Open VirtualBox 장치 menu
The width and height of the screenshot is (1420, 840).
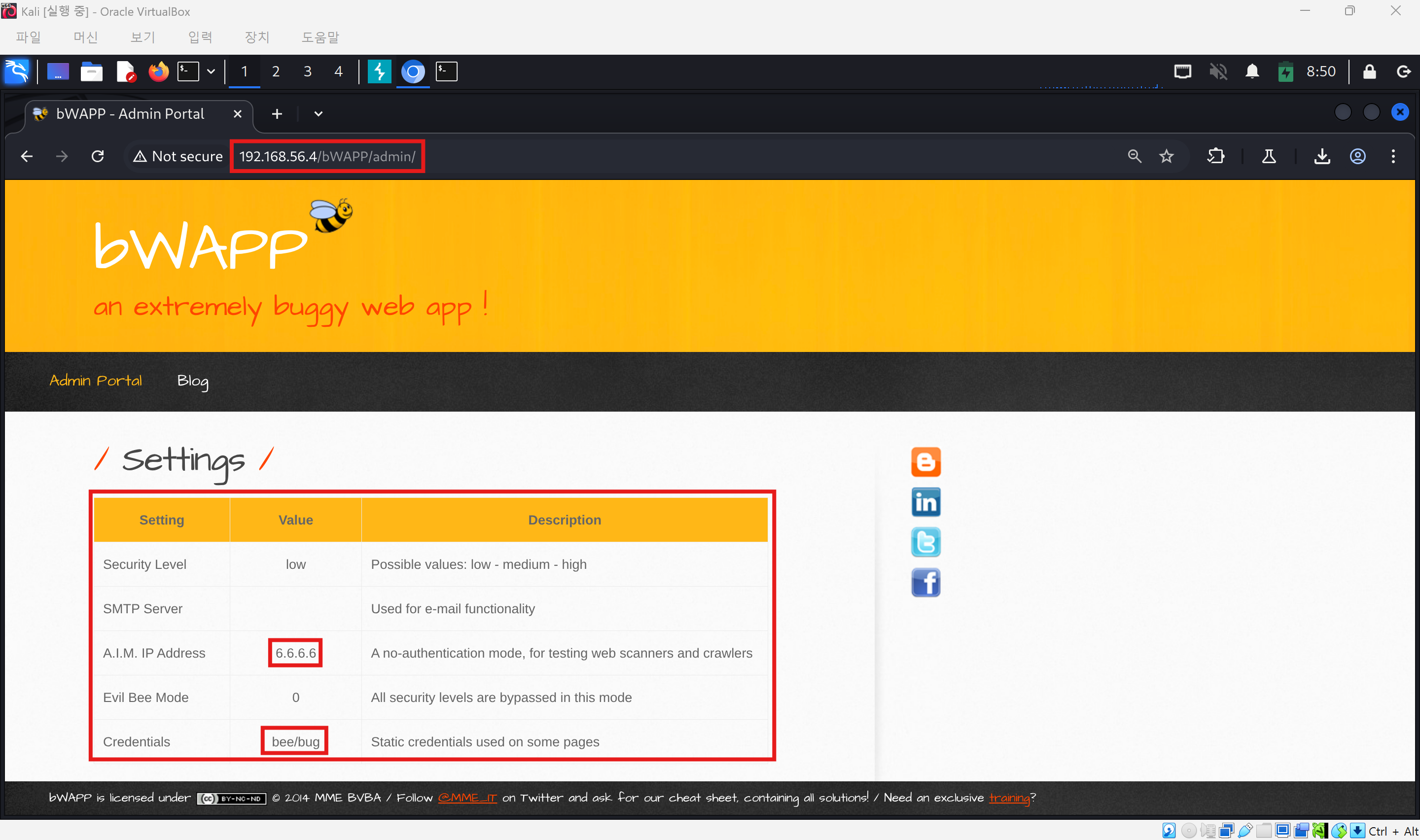point(256,37)
